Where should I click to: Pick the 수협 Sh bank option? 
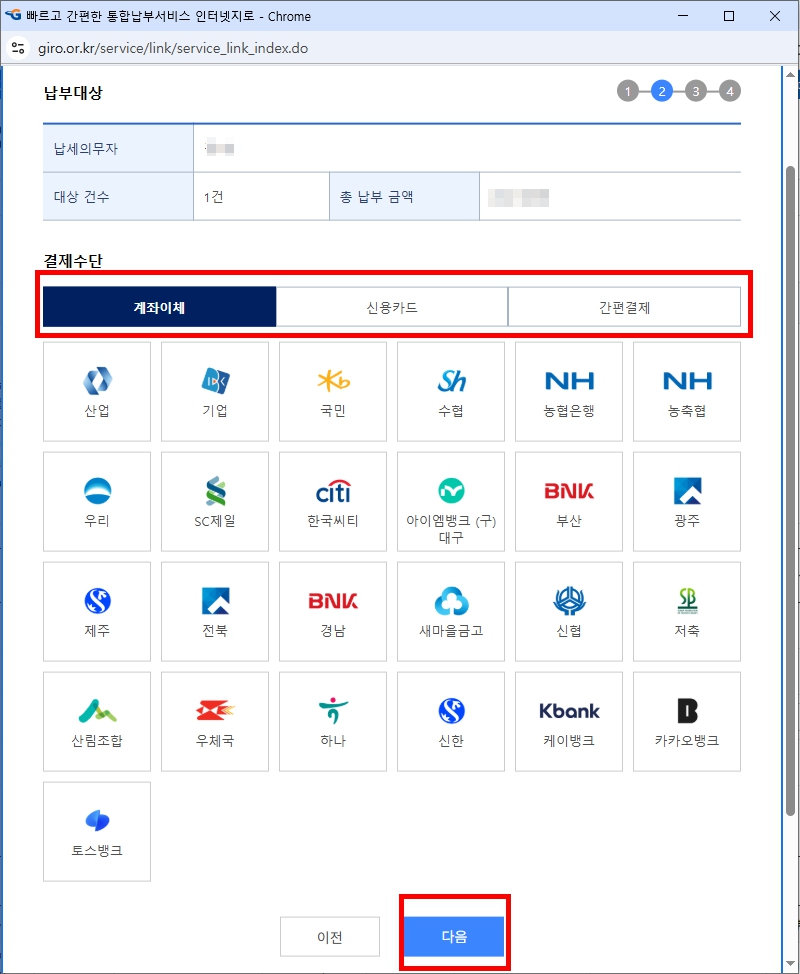(451, 391)
